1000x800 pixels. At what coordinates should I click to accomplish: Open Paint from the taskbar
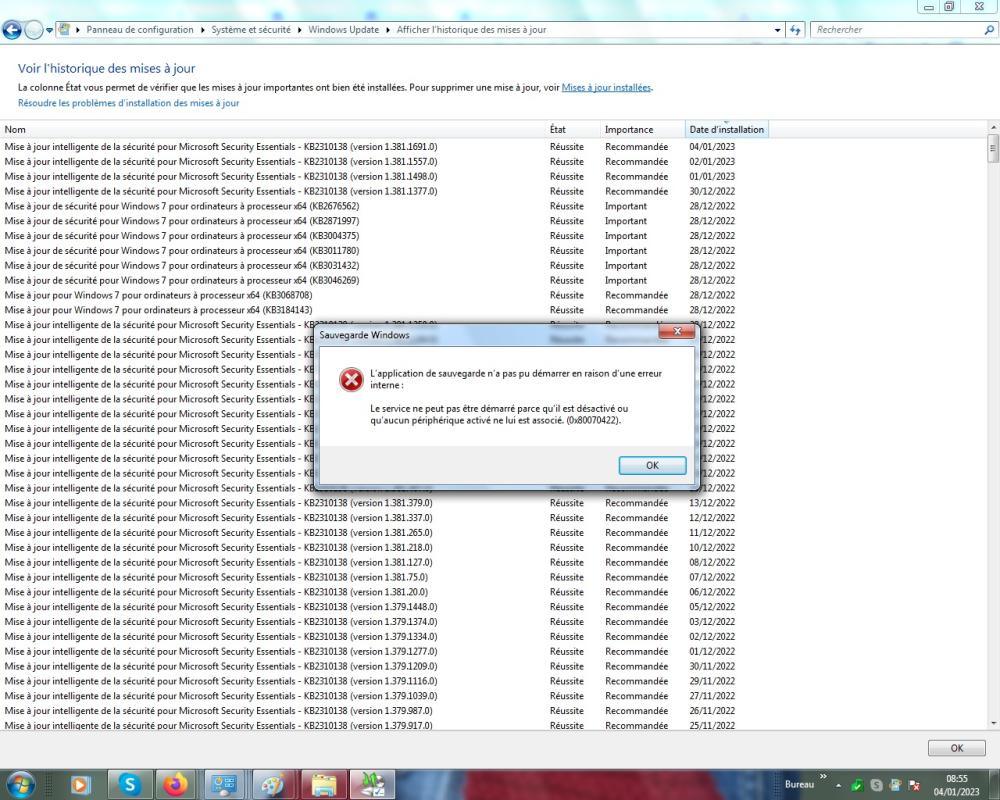[x=273, y=785]
